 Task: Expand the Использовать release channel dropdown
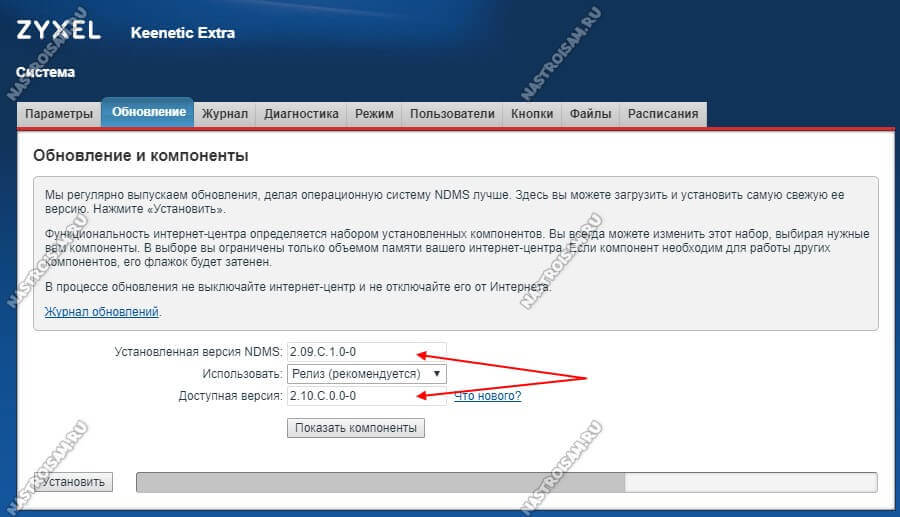click(x=367, y=374)
